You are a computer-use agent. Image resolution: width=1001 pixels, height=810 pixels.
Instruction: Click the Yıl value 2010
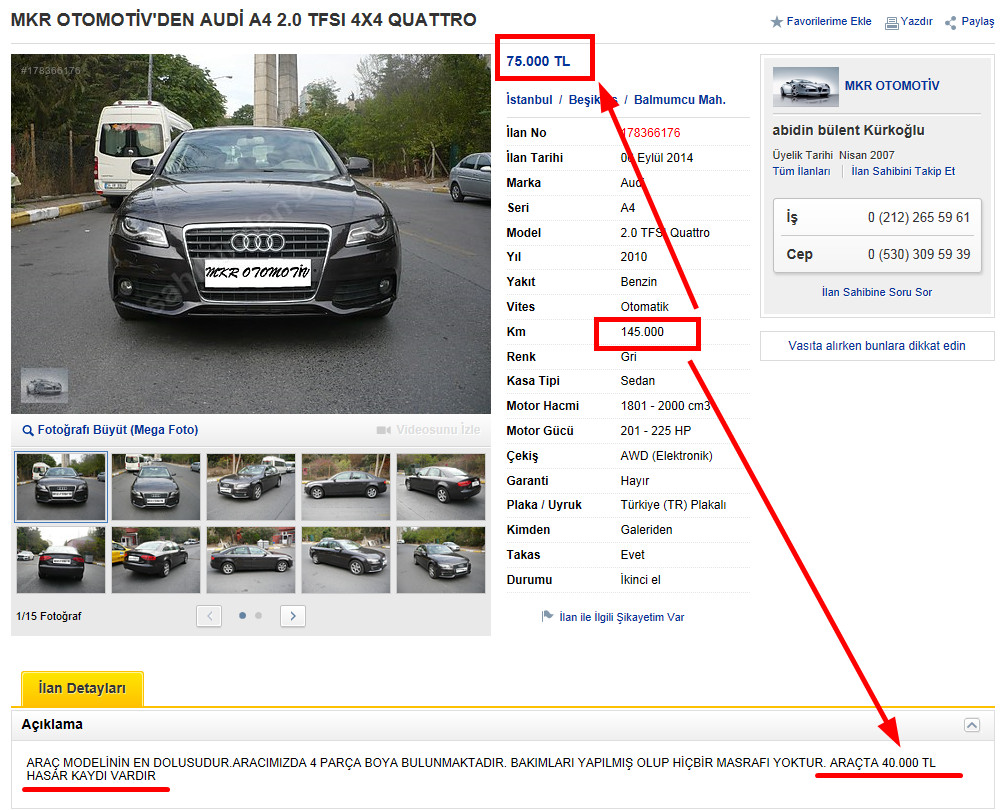pyautogui.click(x=634, y=257)
